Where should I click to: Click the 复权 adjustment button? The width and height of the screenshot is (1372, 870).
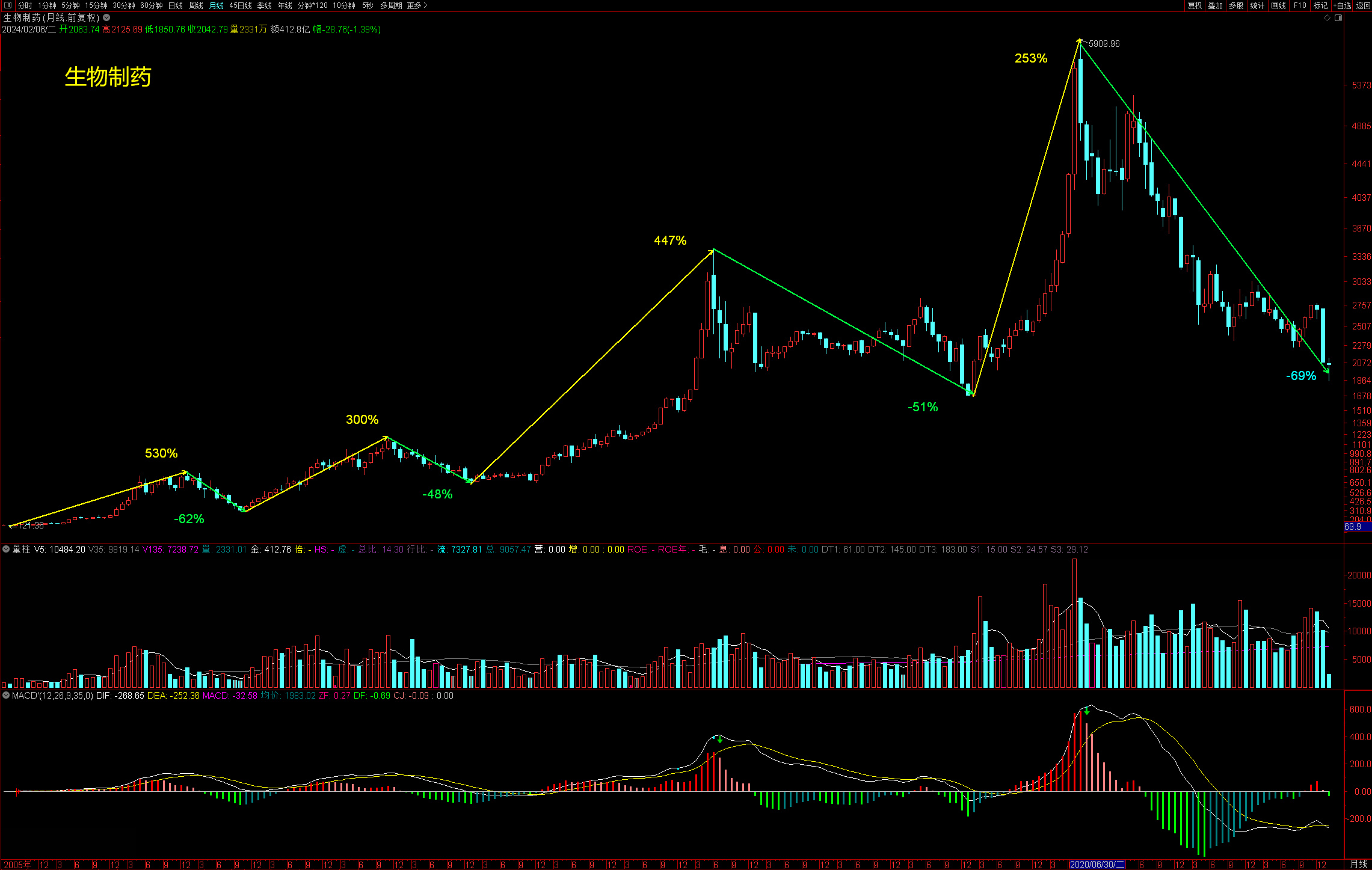point(1195,5)
